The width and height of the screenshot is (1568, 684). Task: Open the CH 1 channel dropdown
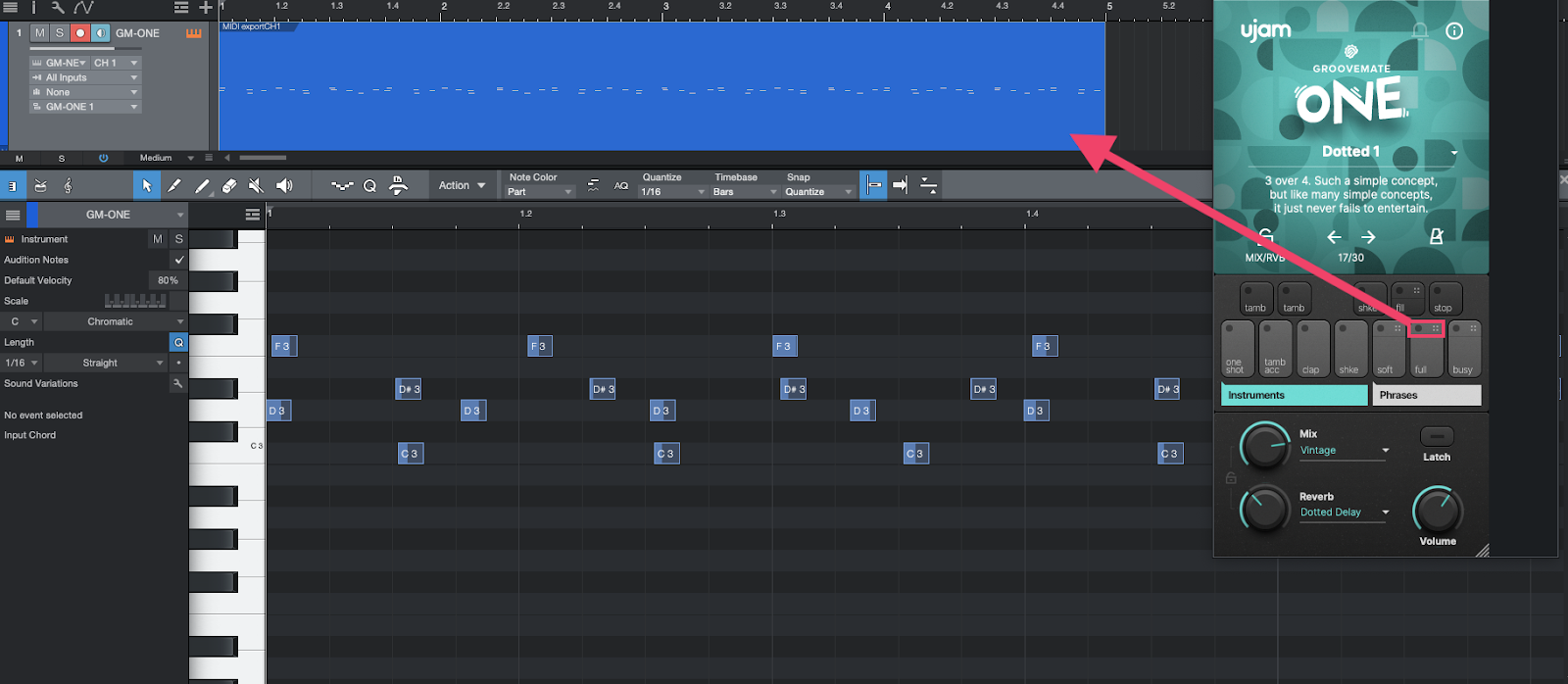pos(117,63)
